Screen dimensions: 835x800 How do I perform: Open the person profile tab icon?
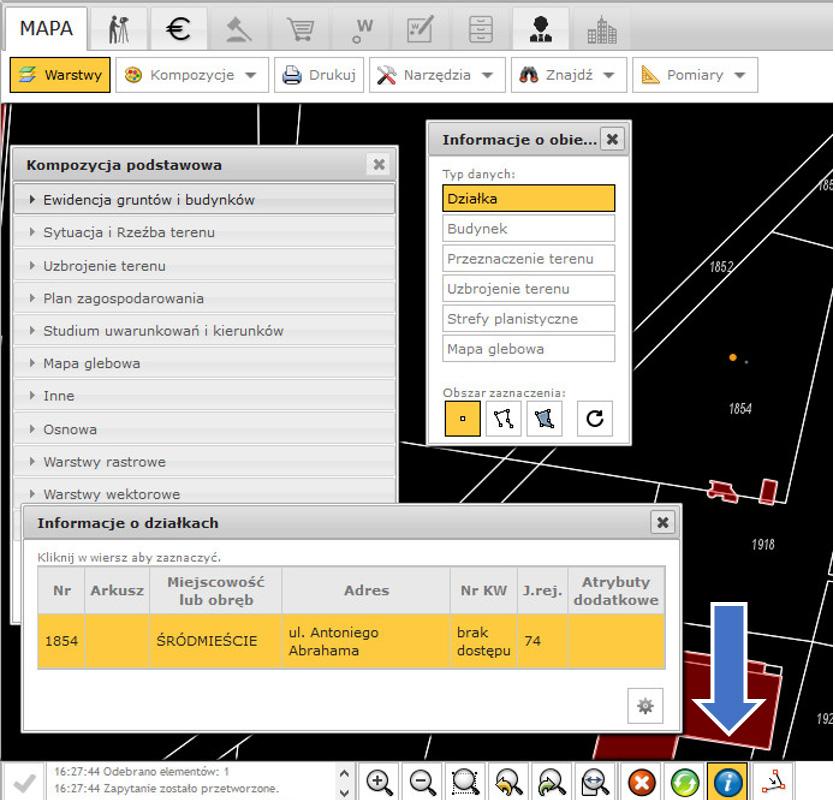541,29
